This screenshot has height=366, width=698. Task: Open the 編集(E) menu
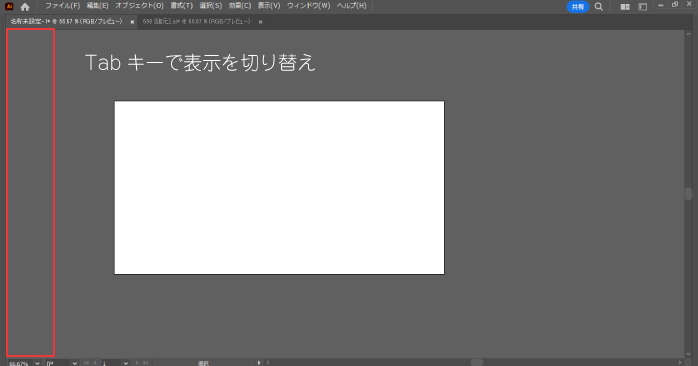coord(97,6)
